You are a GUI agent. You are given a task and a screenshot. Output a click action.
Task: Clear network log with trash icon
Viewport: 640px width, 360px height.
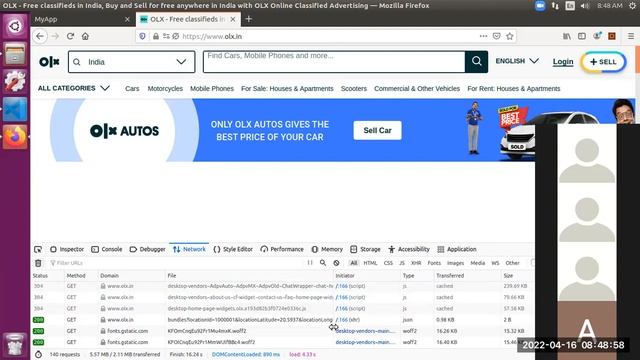[x=38, y=263]
